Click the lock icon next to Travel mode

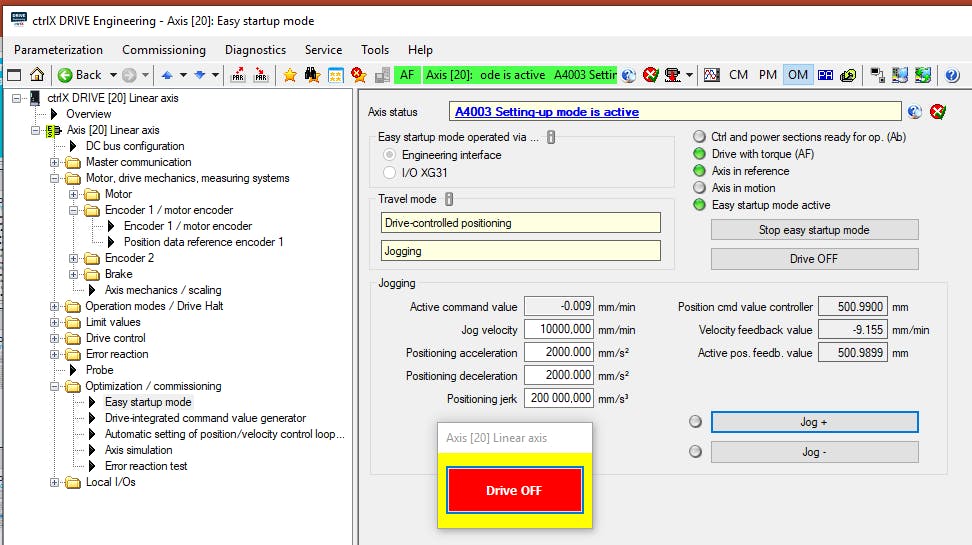449,199
